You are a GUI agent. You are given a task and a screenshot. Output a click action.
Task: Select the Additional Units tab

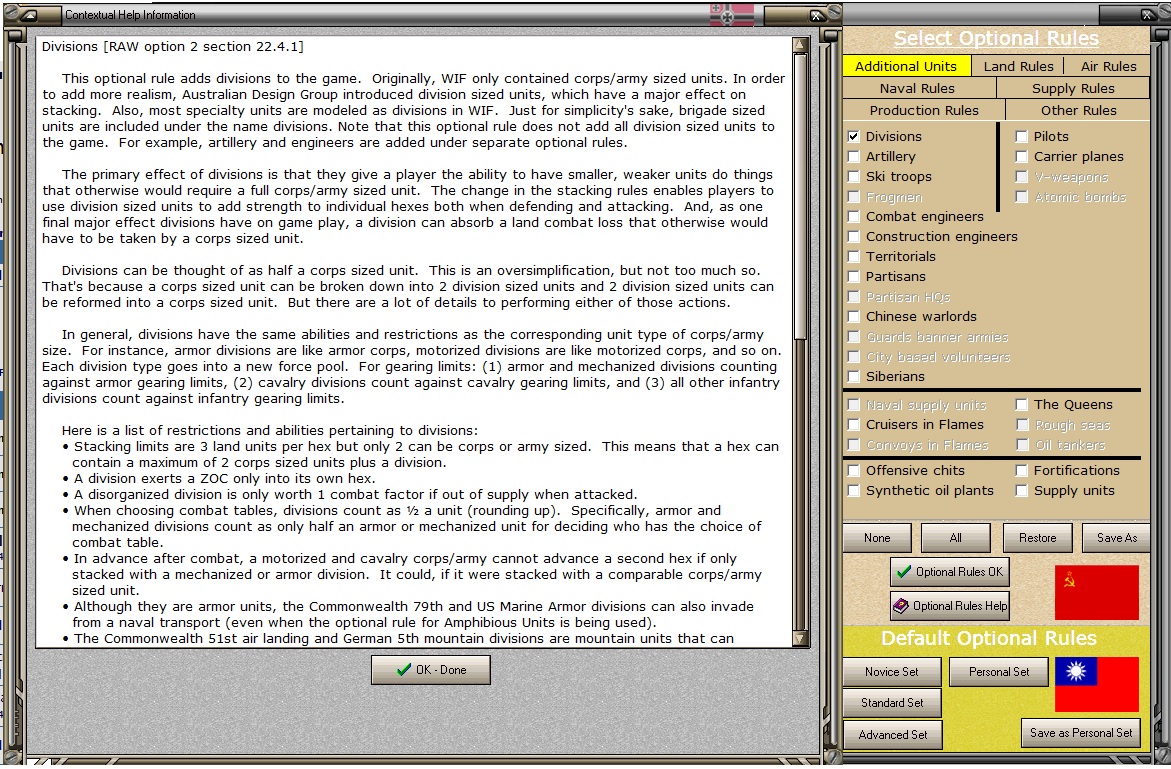[907, 66]
